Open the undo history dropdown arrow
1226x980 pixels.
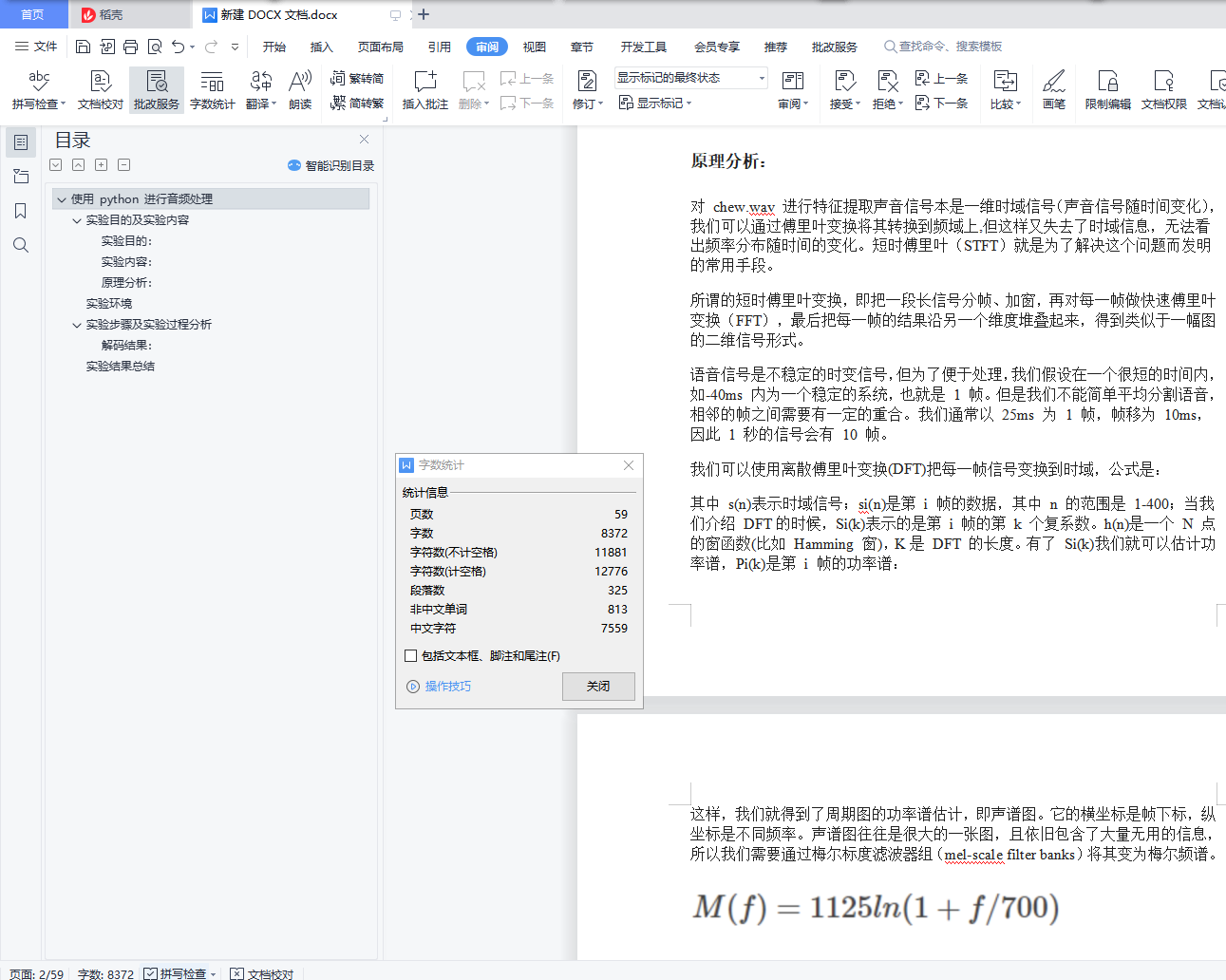coord(193,47)
